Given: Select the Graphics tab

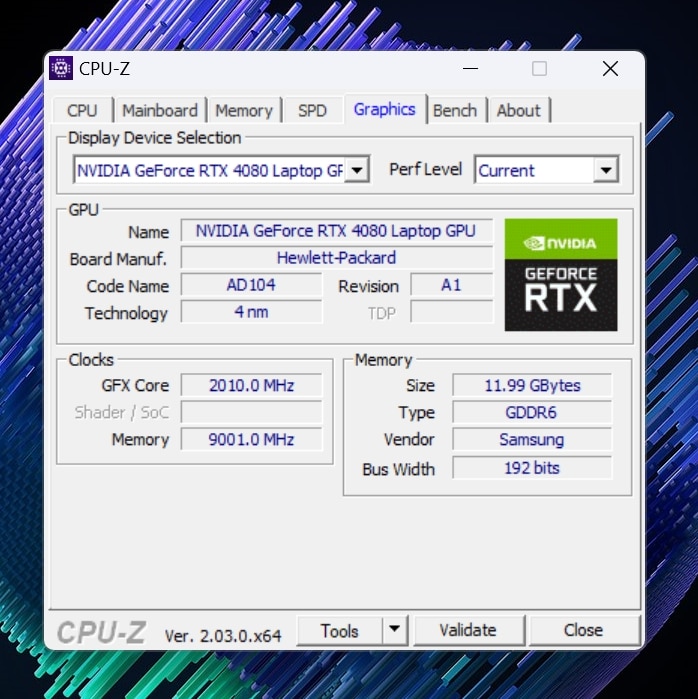Looking at the screenshot, I should tap(384, 109).
